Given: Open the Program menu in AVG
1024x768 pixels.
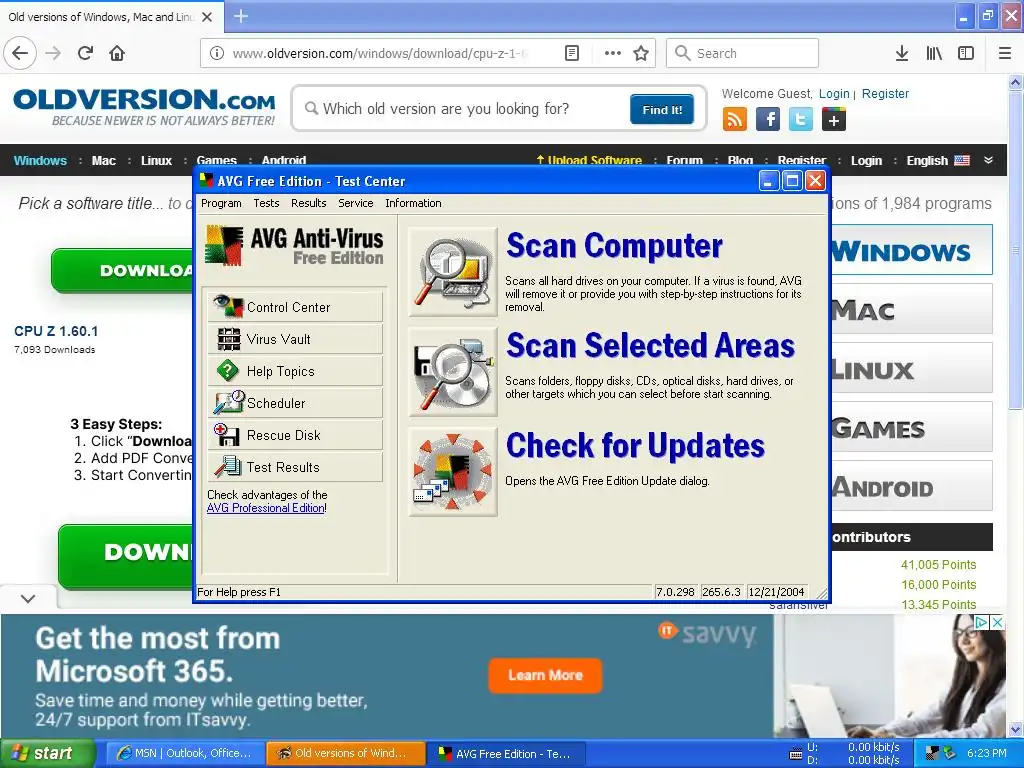Looking at the screenshot, I should click(x=221, y=203).
